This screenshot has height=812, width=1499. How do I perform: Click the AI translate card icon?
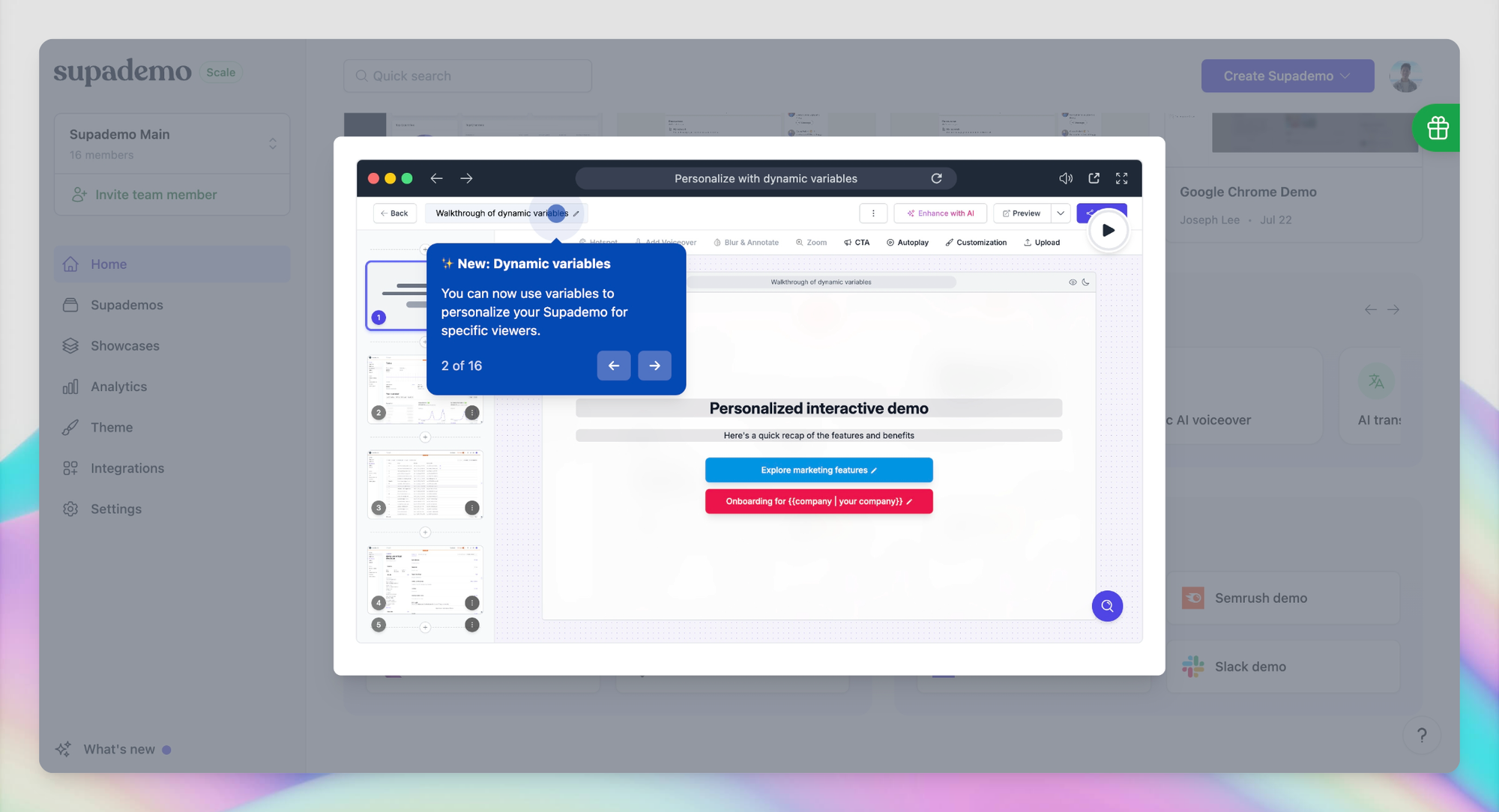click(1376, 381)
